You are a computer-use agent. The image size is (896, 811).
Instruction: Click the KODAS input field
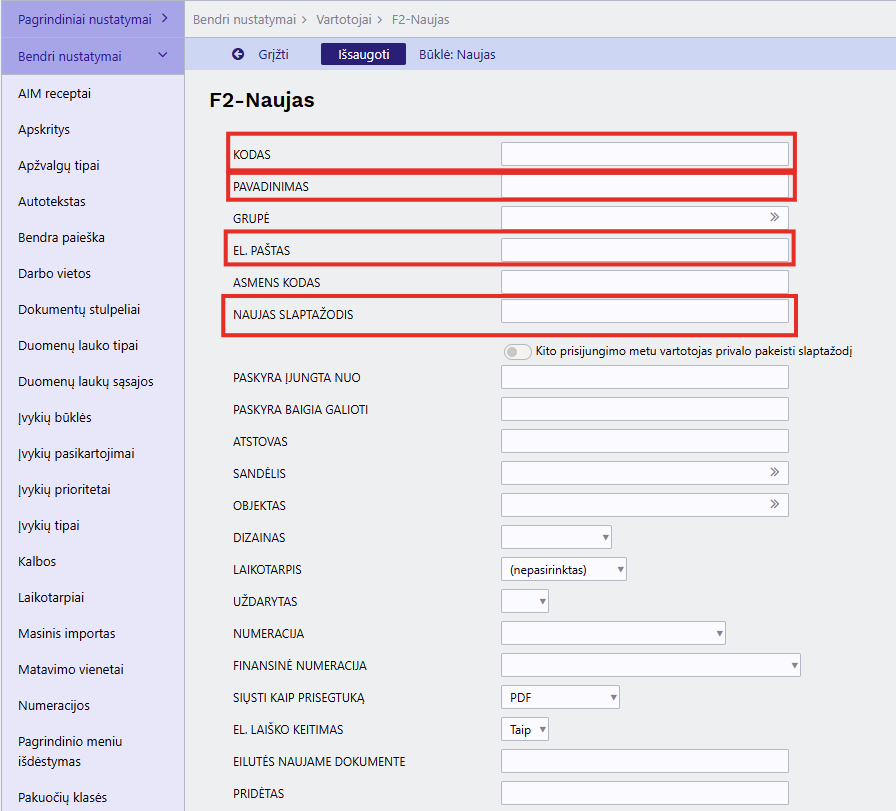645,154
